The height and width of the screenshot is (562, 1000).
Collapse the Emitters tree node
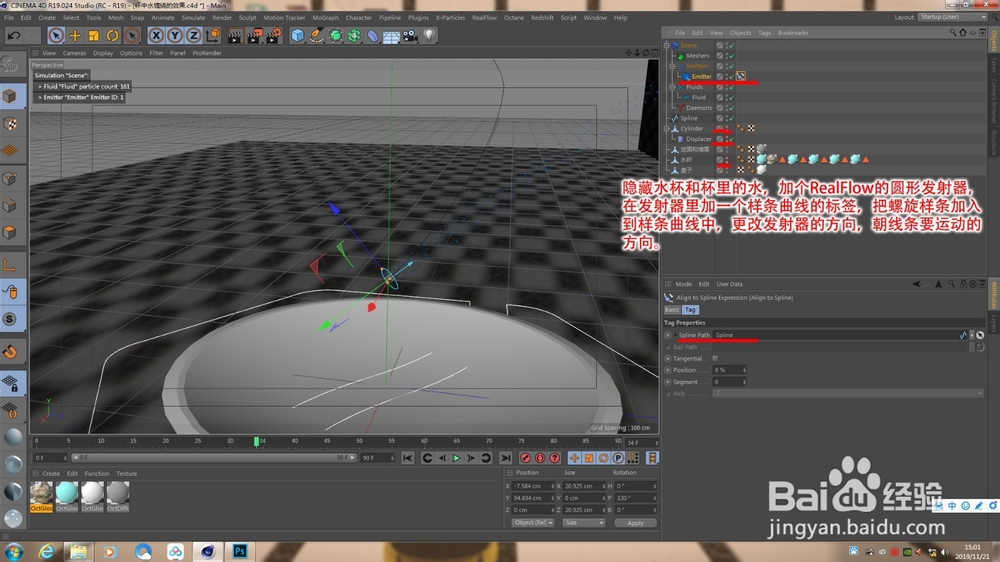click(x=672, y=66)
